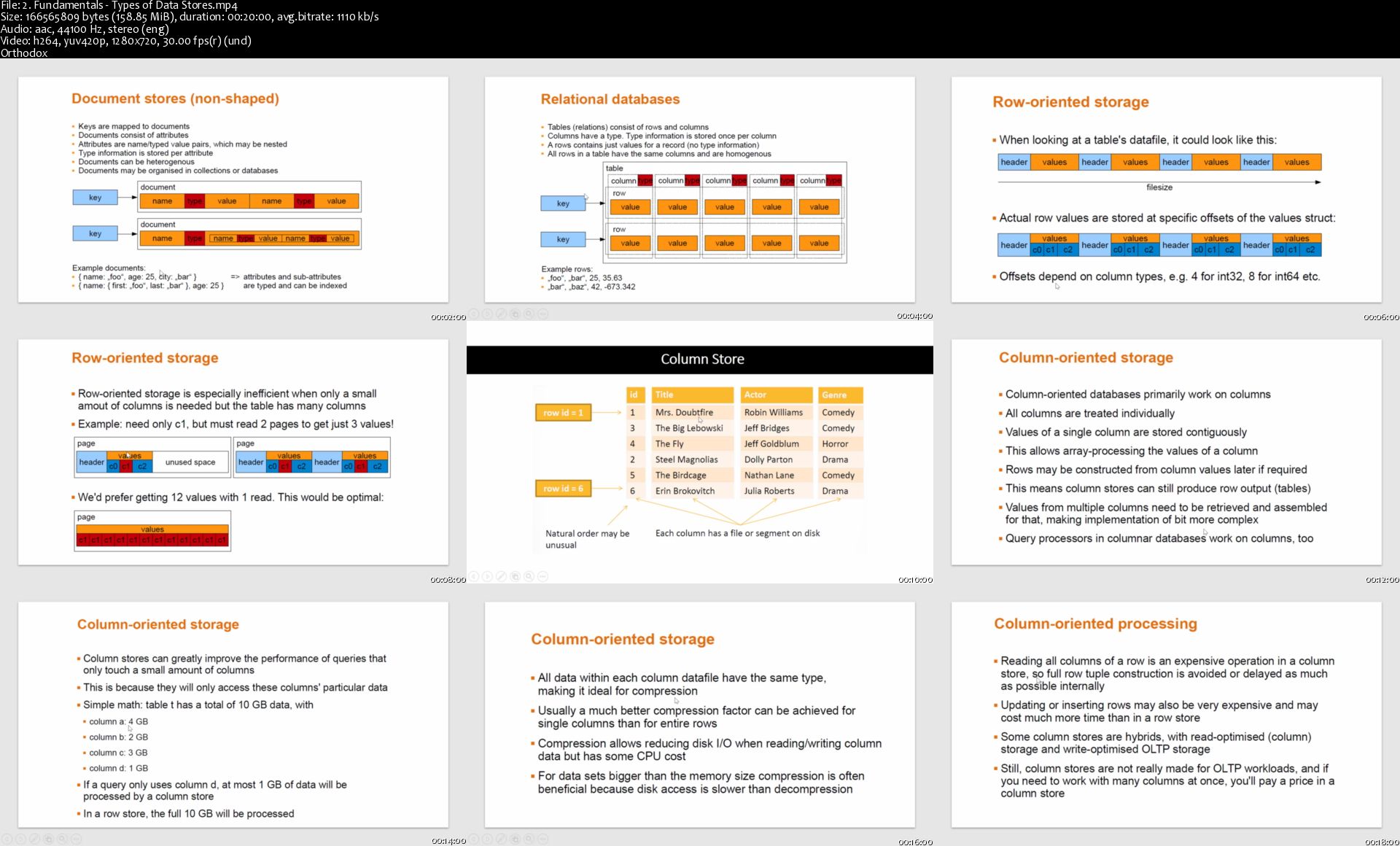Click next-slide arrow icon under Column Store frame

point(487,576)
